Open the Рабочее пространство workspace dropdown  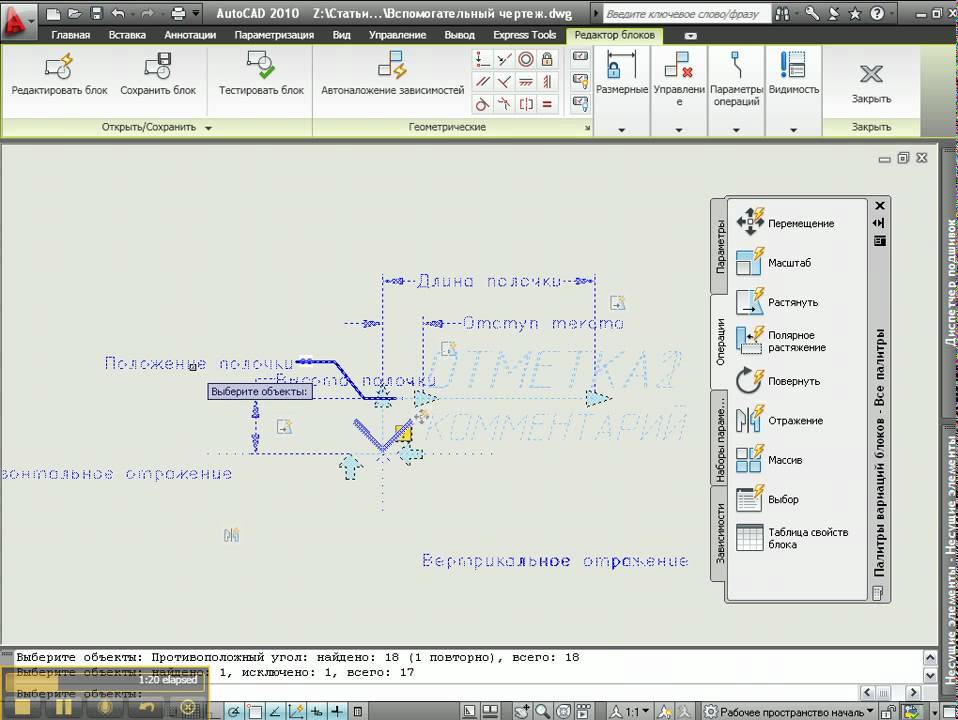(790, 711)
